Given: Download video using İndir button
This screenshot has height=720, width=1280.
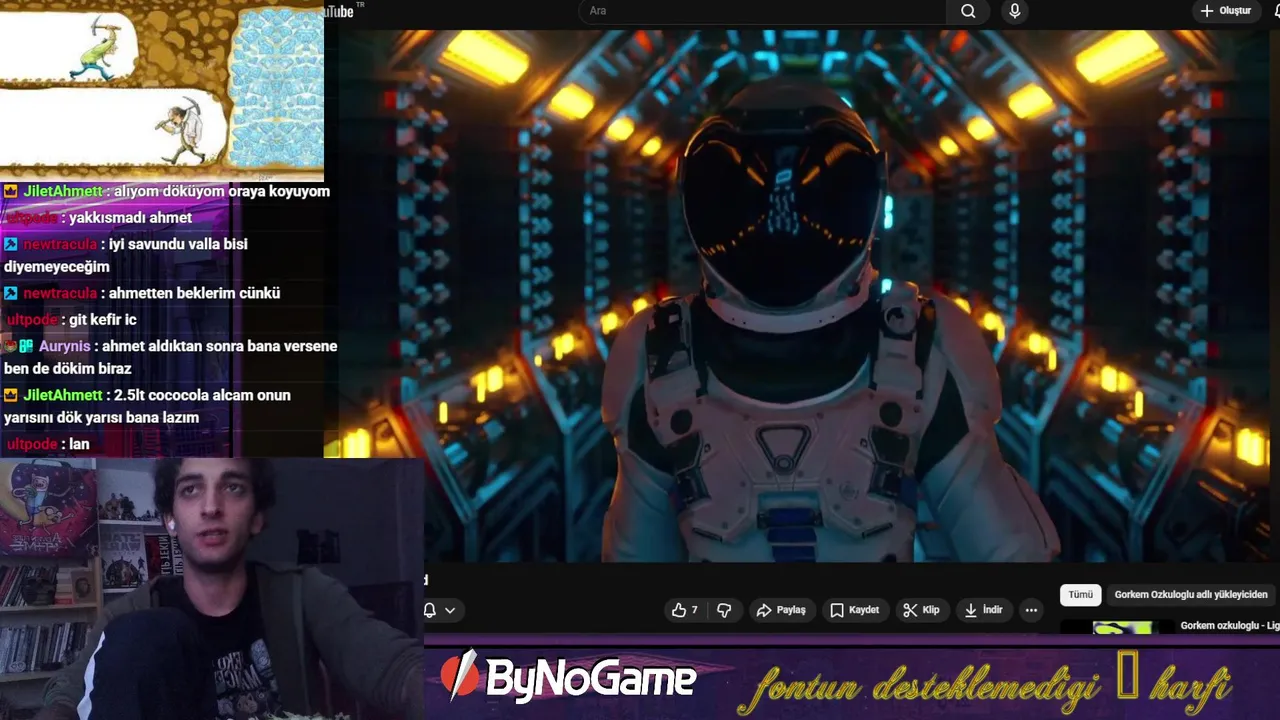Looking at the screenshot, I should [983, 610].
